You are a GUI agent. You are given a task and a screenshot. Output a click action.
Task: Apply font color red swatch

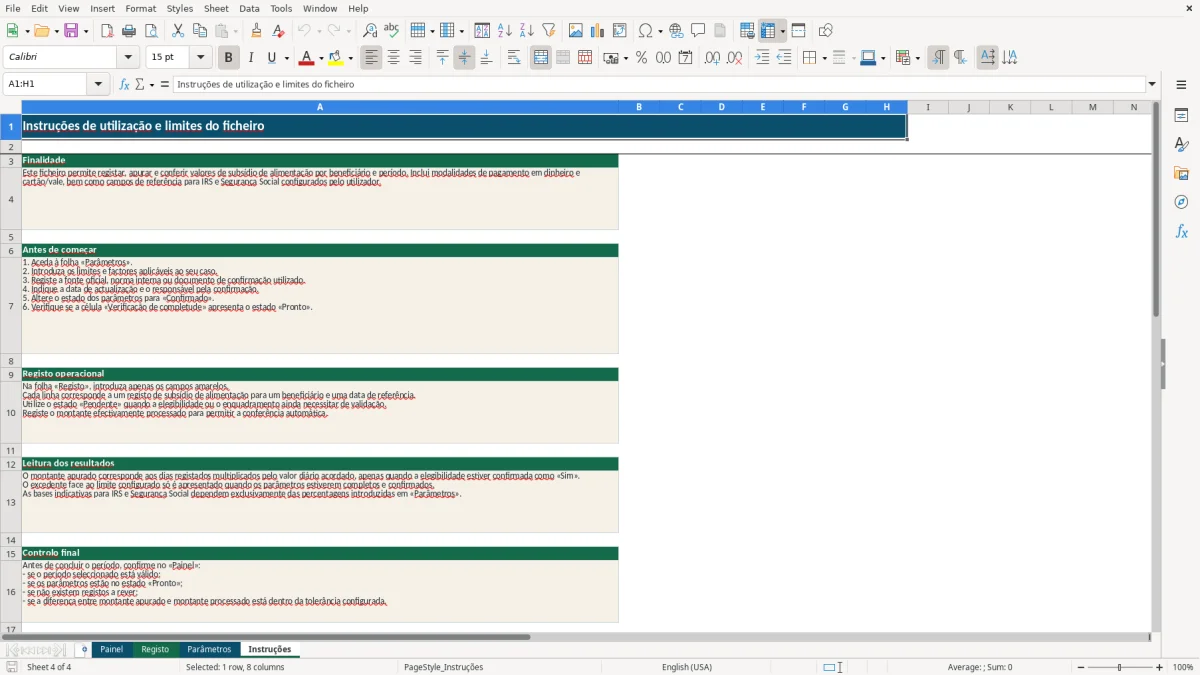point(307,58)
